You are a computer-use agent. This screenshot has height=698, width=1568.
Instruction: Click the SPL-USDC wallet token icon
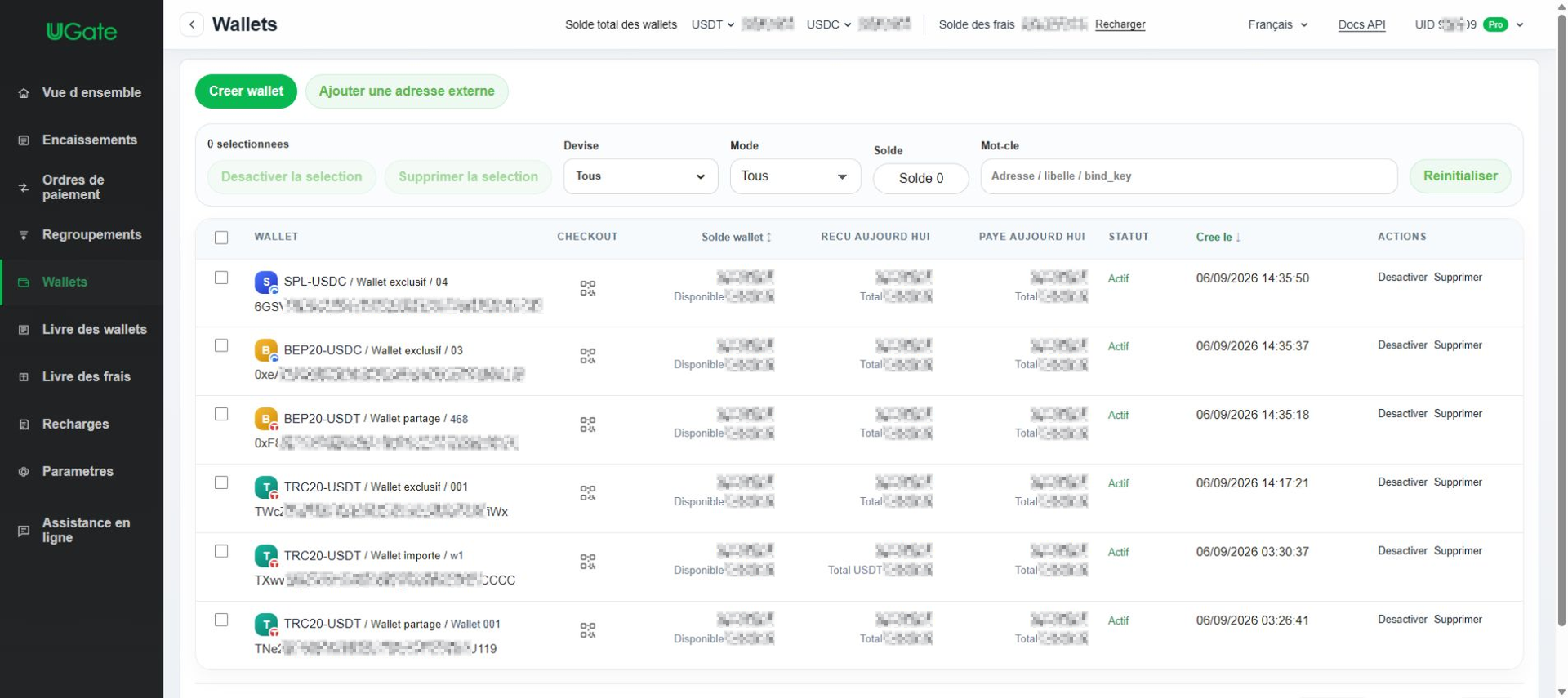click(266, 282)
